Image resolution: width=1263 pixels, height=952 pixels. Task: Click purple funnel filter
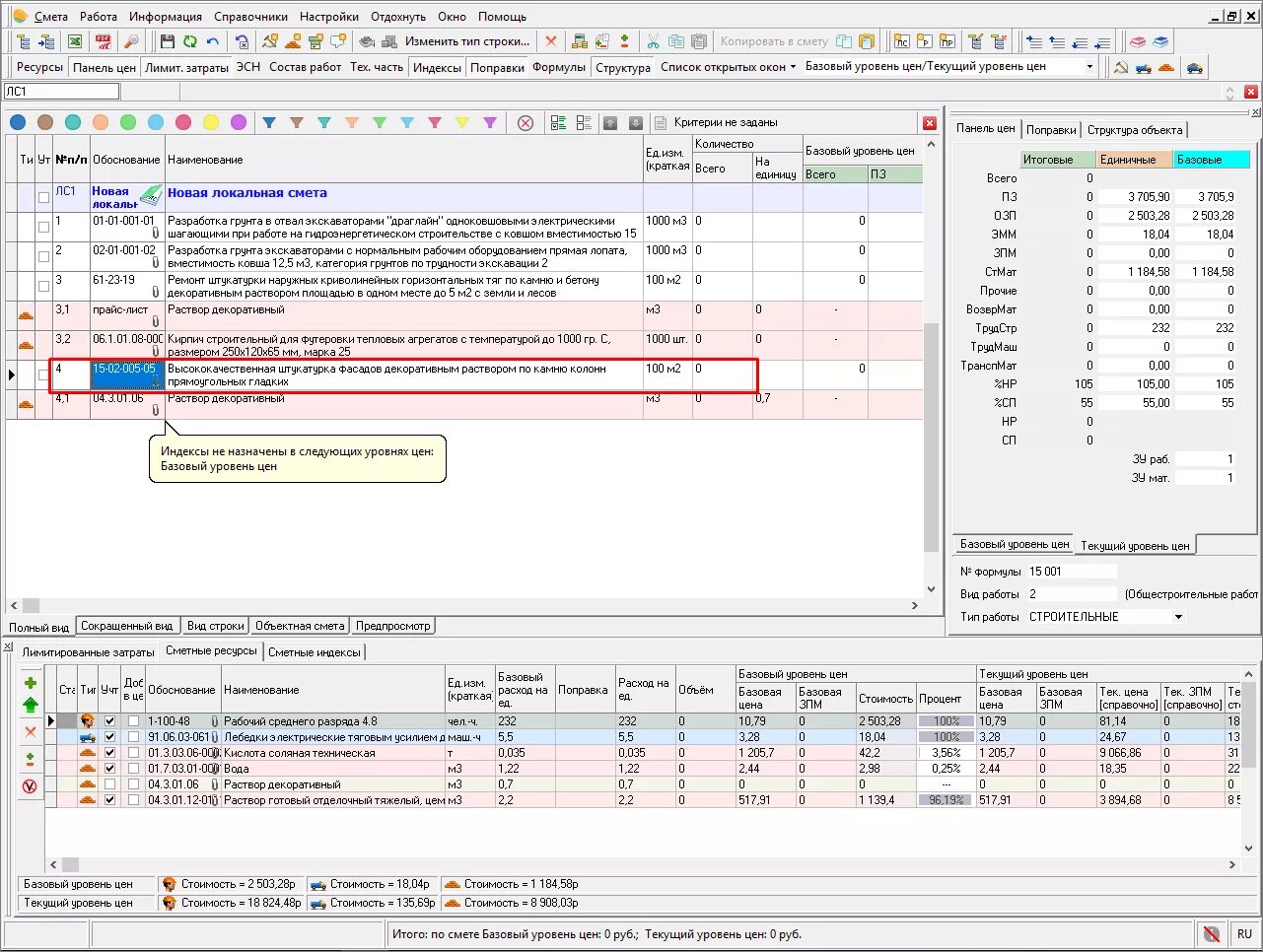490,123
